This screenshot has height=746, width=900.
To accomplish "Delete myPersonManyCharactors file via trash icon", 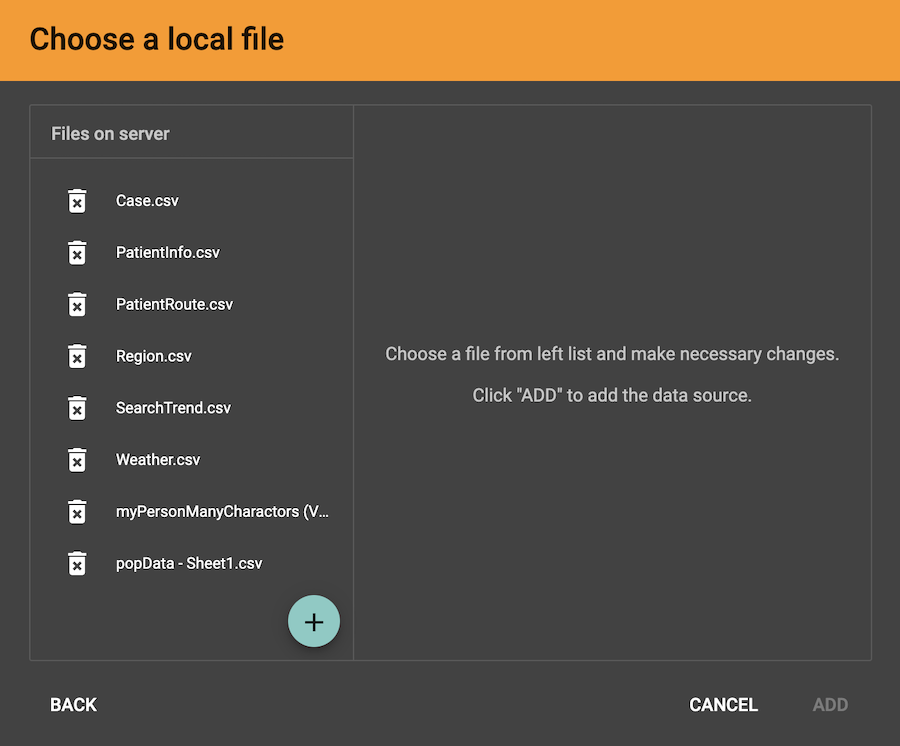I will coord(77,511).
